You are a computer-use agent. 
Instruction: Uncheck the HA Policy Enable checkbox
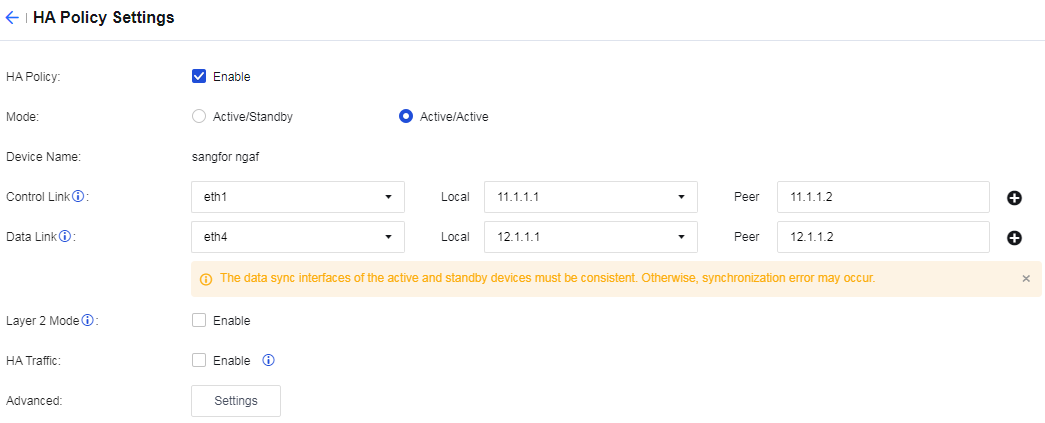199,76
